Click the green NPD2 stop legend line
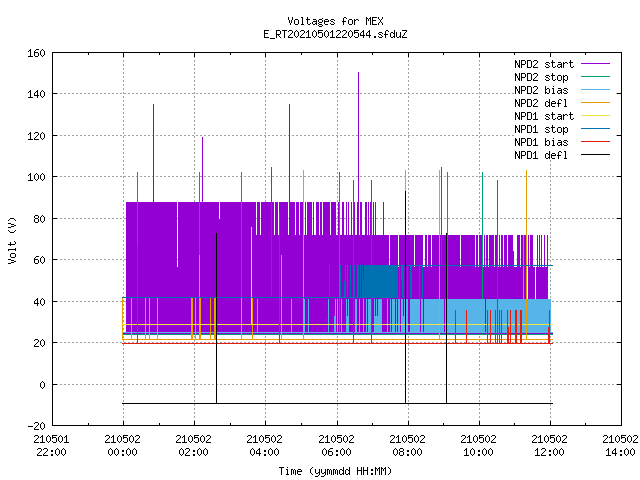Image resolution: width=640 pixels, height=480 pixels. pyautogui.click(x=595, y=76)
